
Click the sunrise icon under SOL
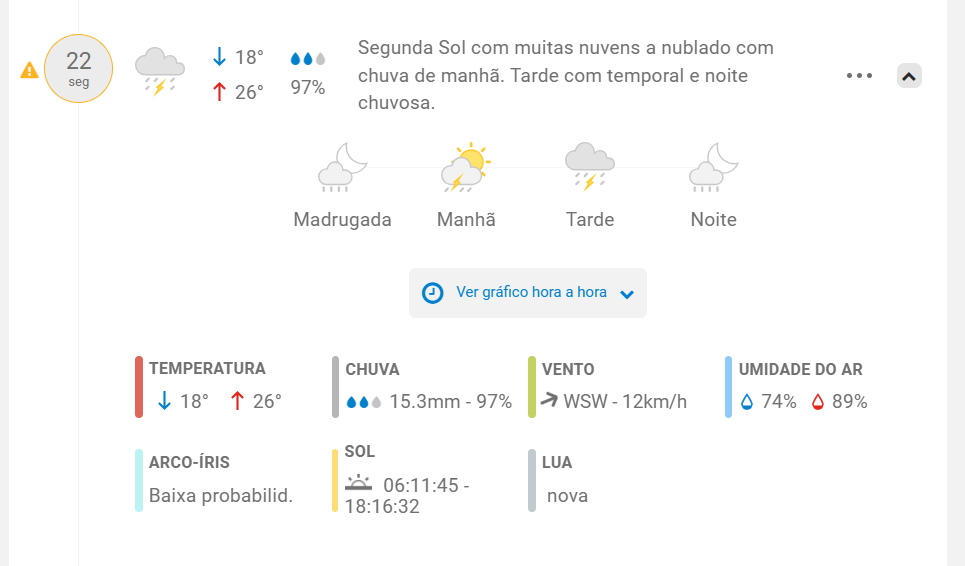tap(358, 483)
